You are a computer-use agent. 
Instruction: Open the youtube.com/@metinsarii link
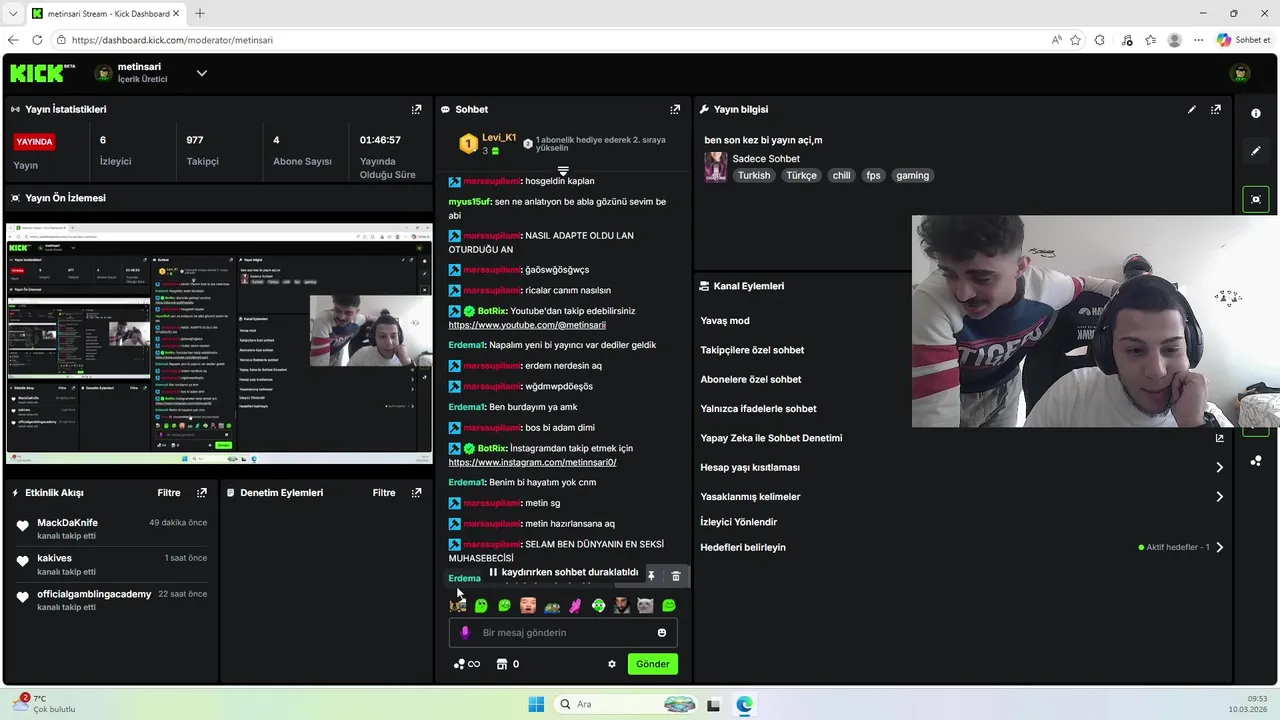pyautogui.click(x=527, y=325)
